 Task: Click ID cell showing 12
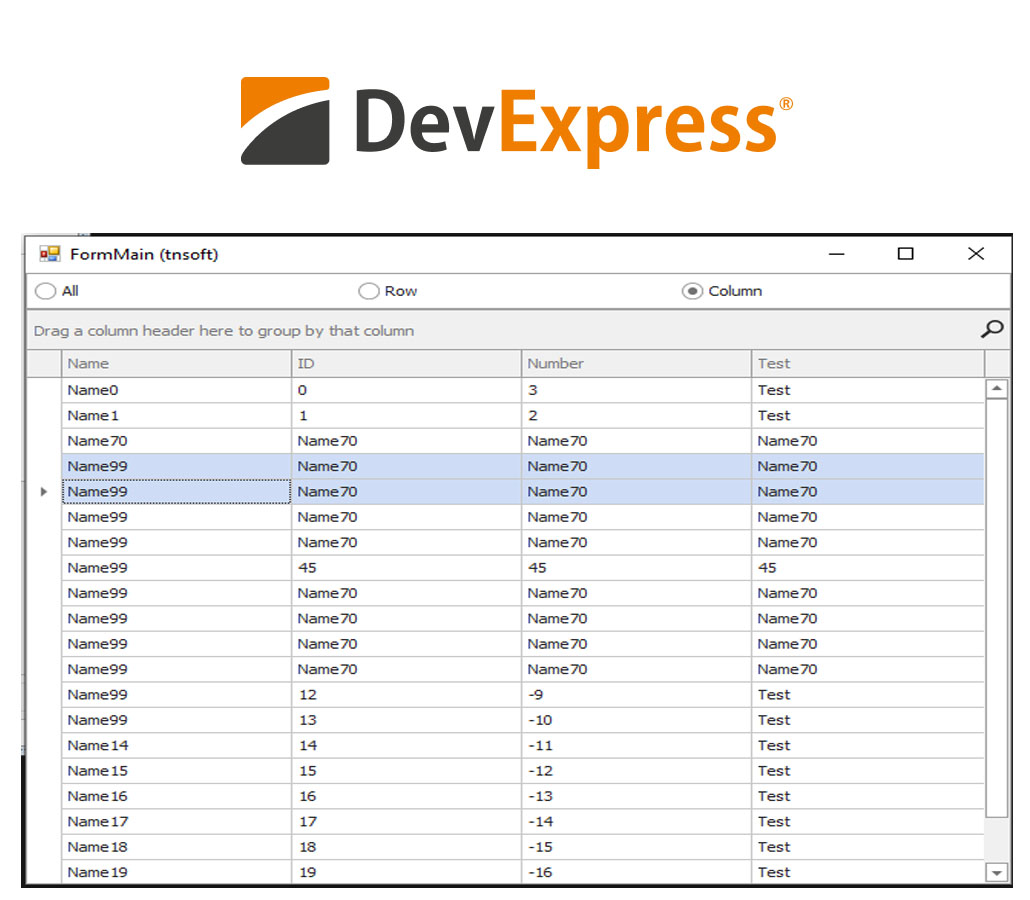point(406,694)
